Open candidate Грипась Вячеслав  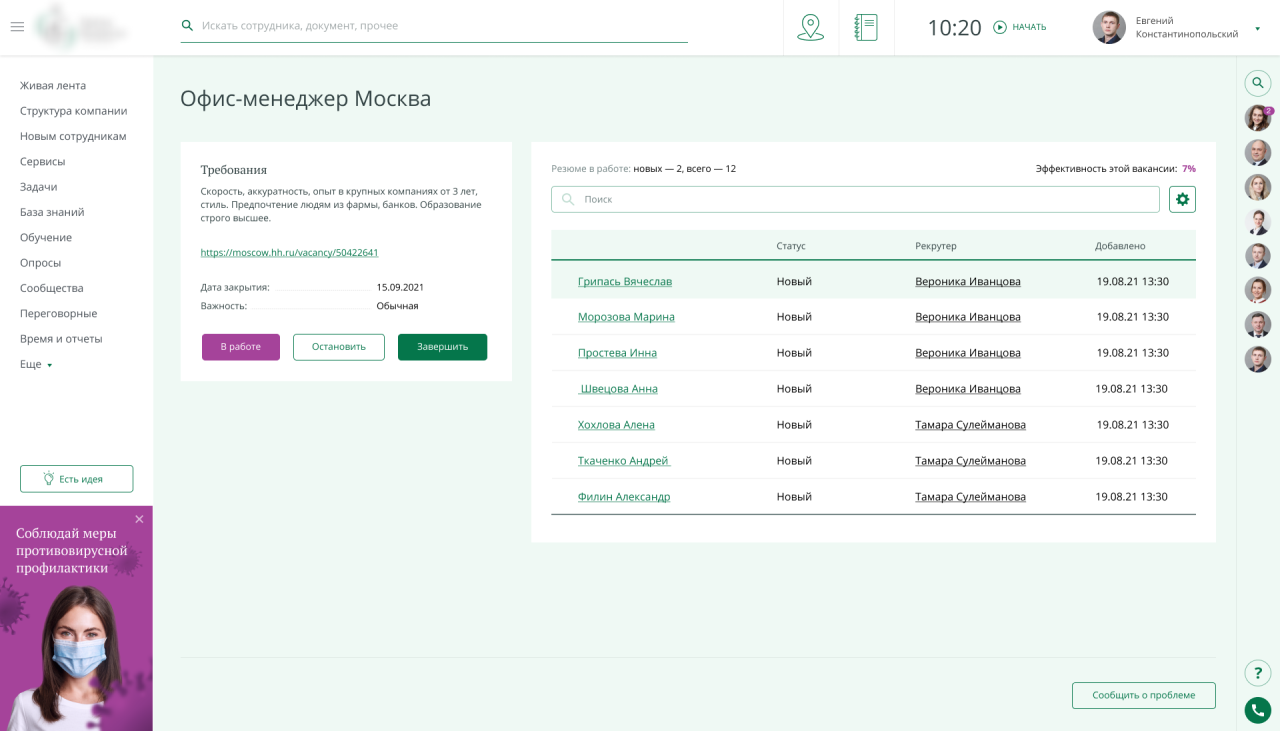click(x=625, y=282)
